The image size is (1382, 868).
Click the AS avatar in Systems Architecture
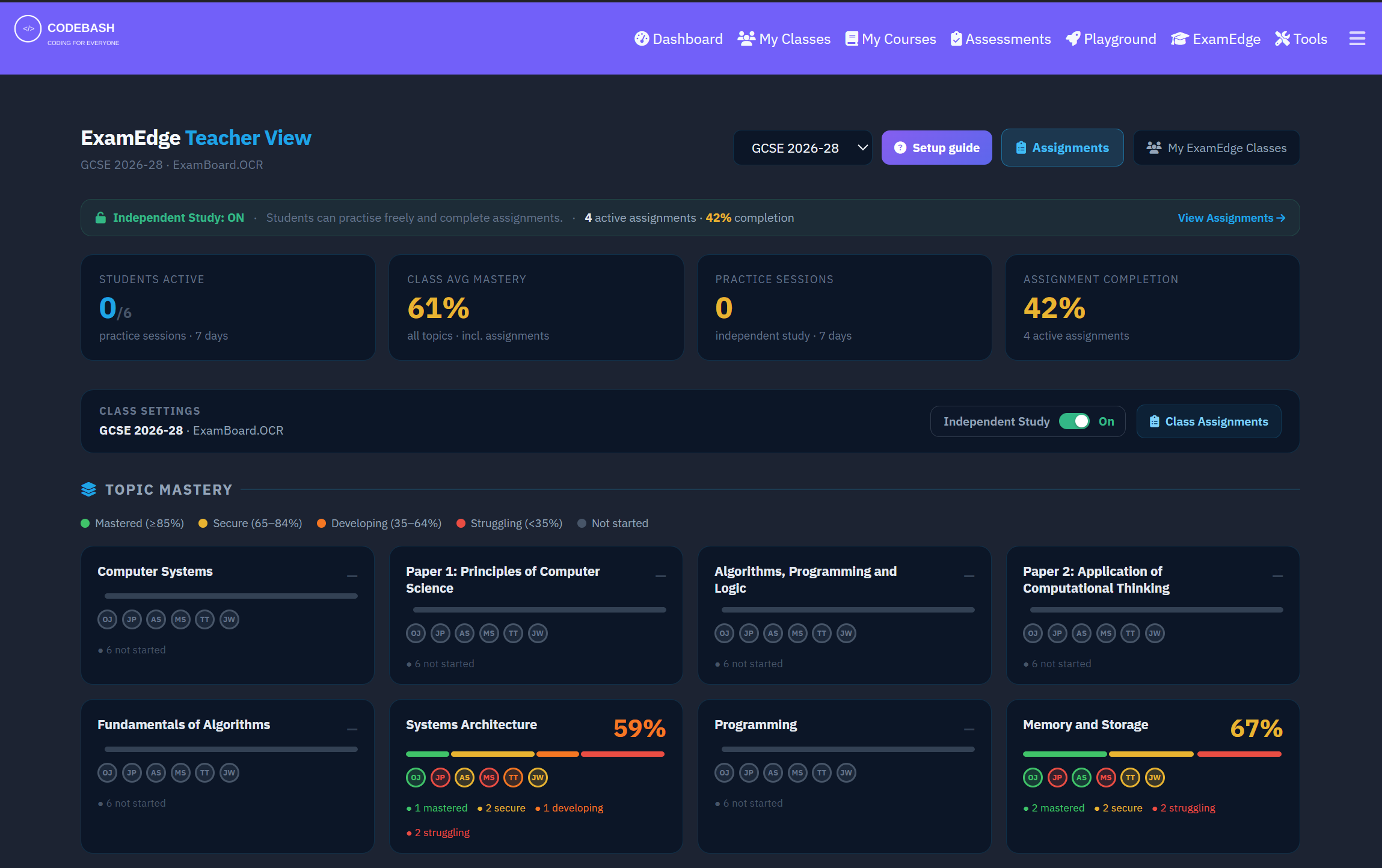coord(464,777)
